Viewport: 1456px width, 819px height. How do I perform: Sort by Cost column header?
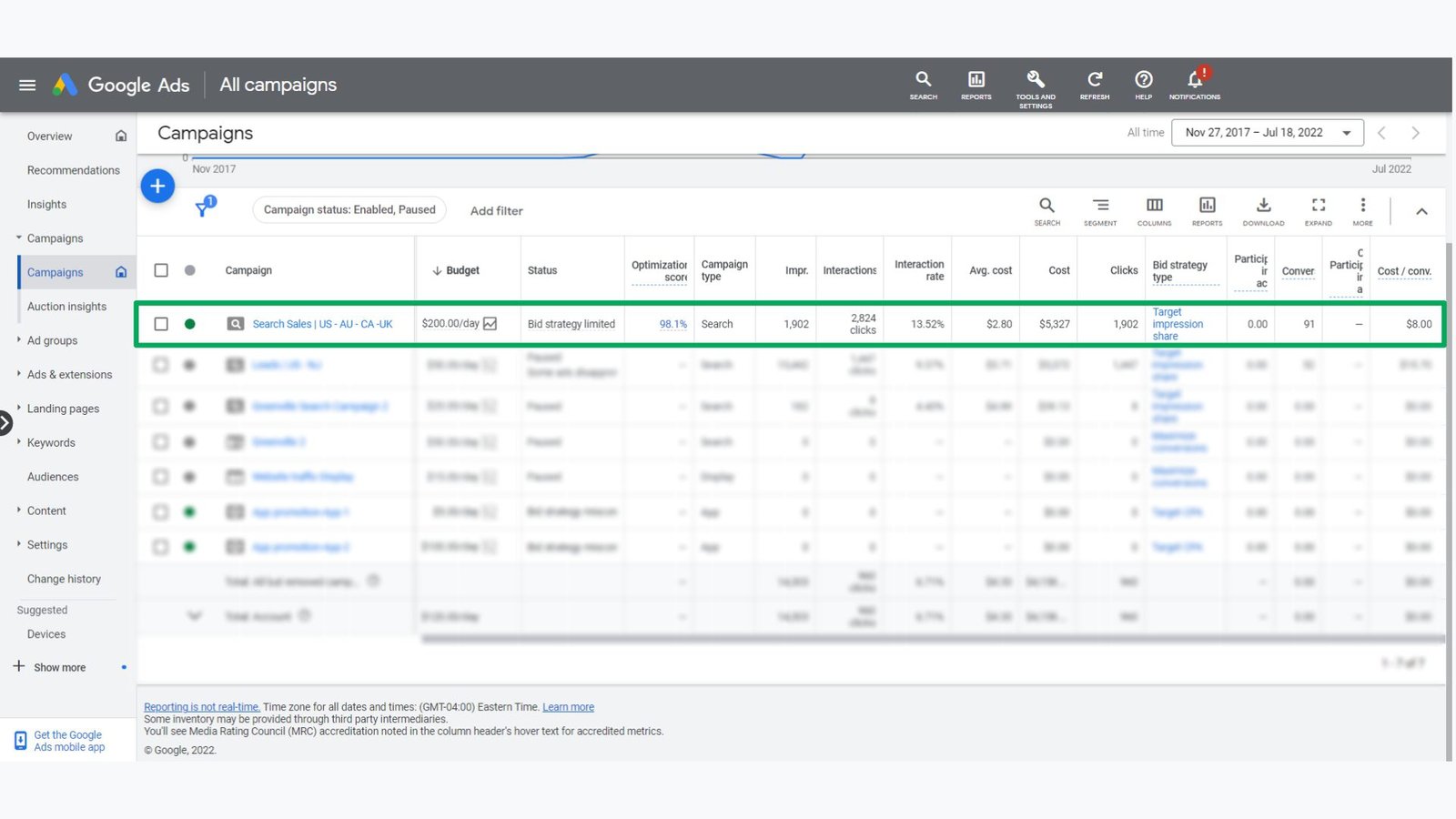click(x=1059, y=270)
